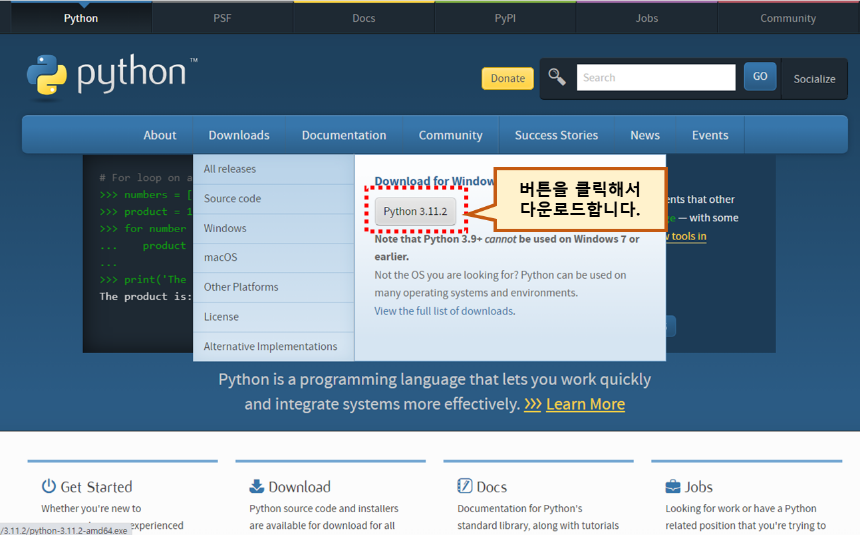Open the Documentation navigation menu

coord(344,135)
